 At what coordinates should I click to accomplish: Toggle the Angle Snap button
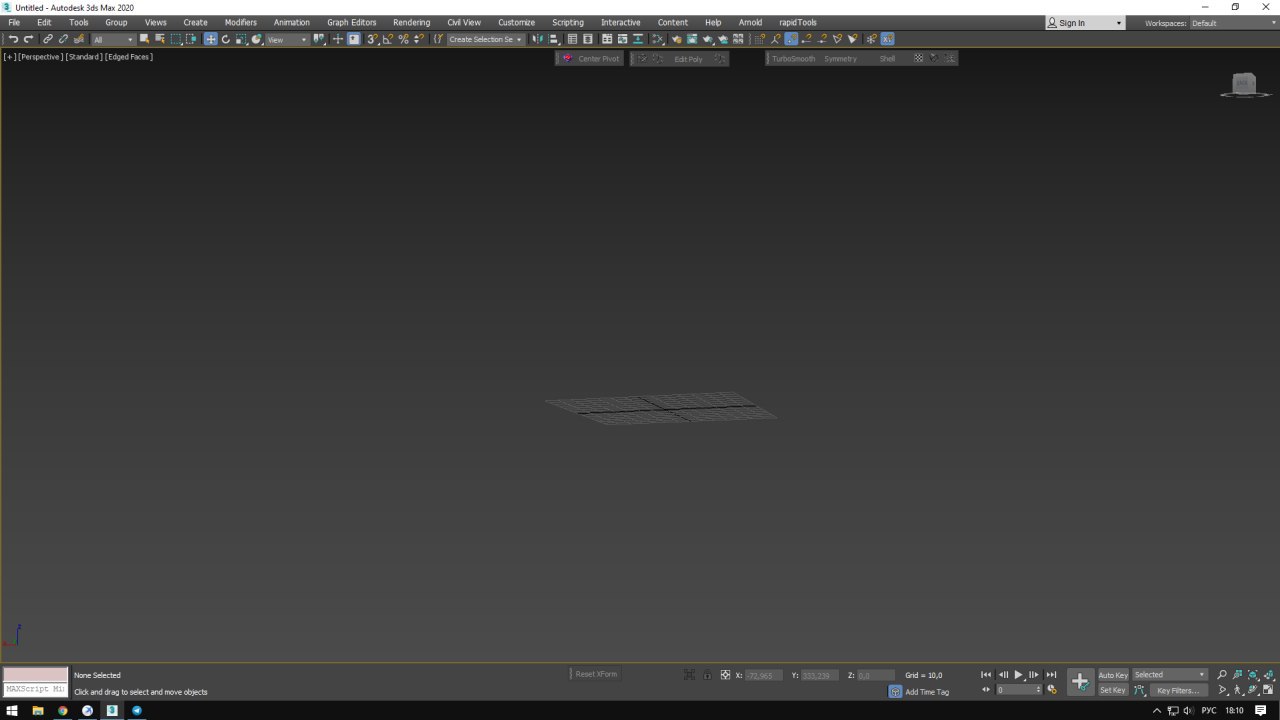[x=388, y=39]
